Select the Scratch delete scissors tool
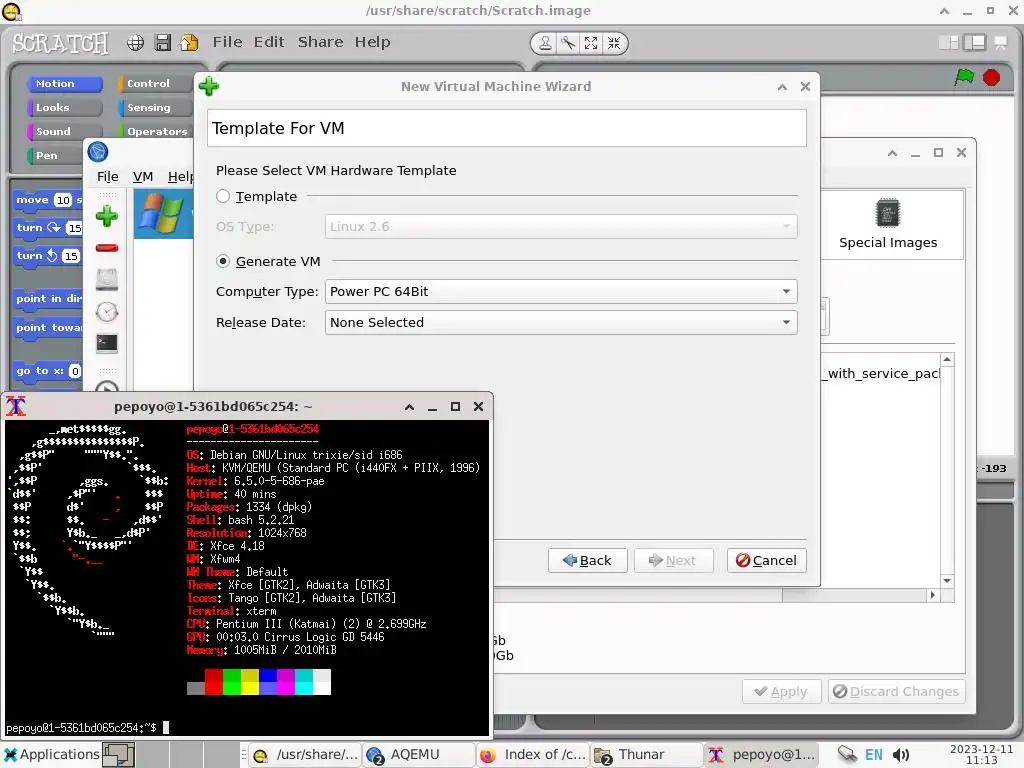Screen dimensions: 1024x768 (568, 43)
